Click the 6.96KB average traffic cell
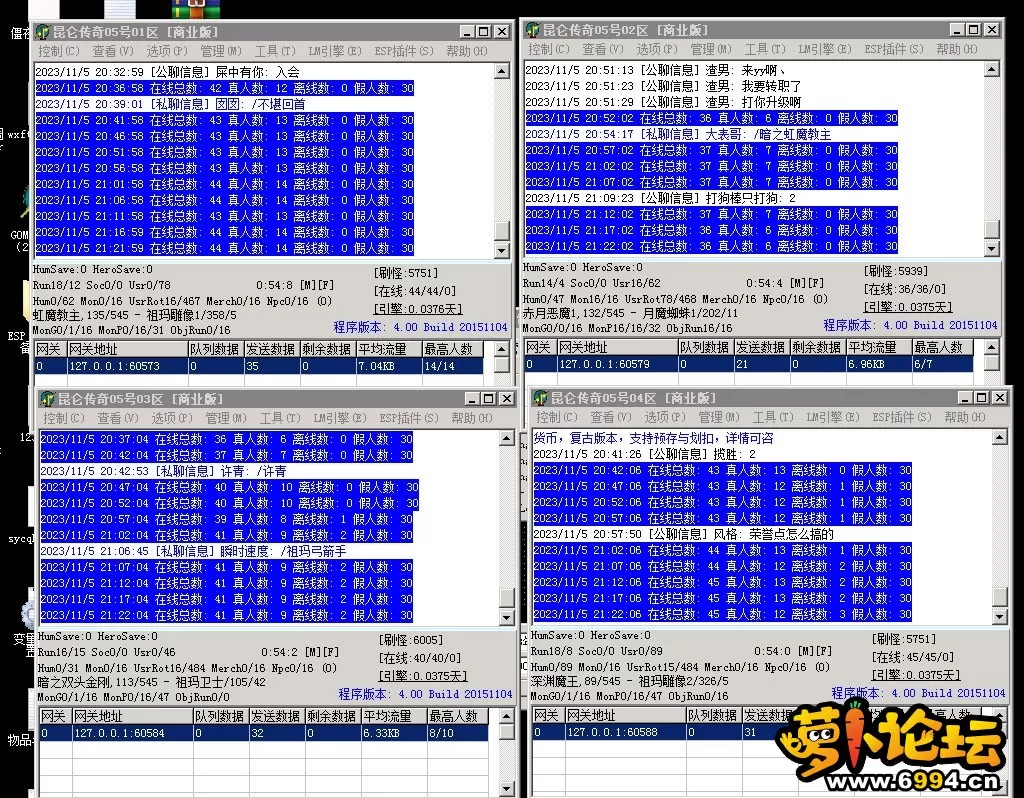Screen dimensions: 1024x798 pos(879,364)
